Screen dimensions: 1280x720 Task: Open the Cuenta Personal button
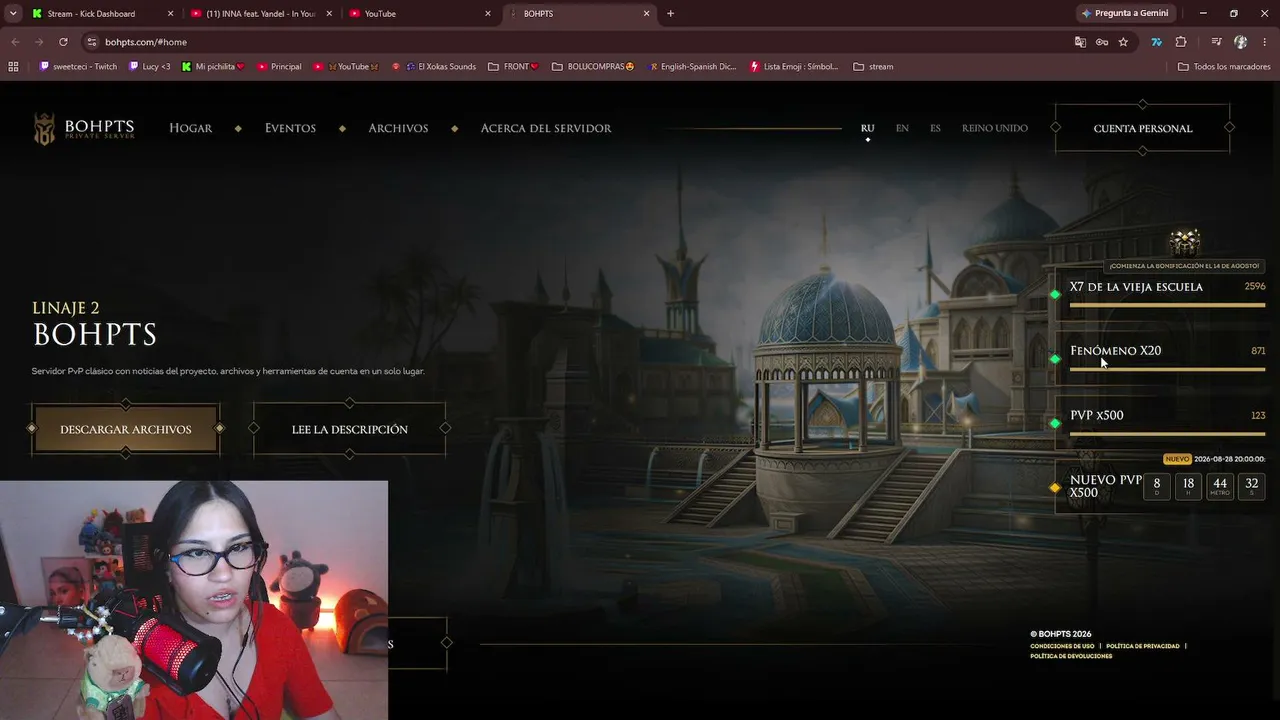click(x=1143, y=128)
